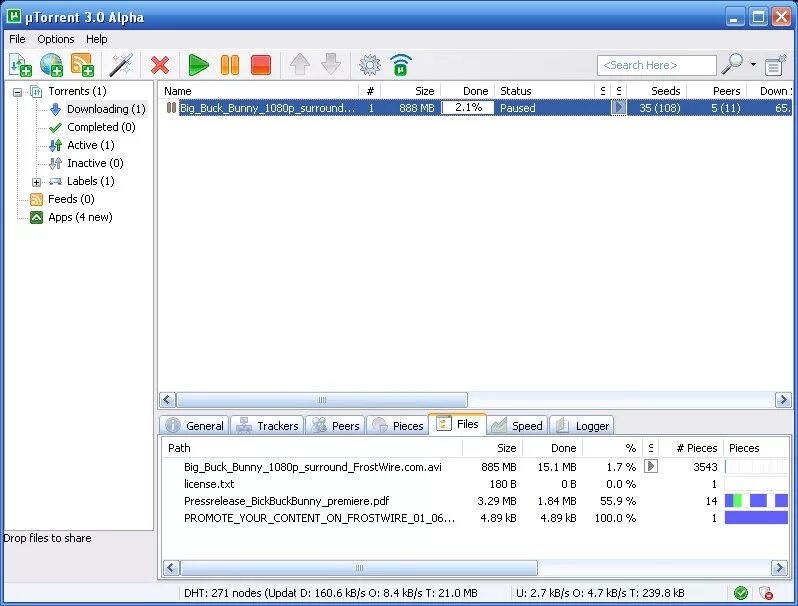798x606 pixels.
Task: Click torrent list horizontal scrollbar right arrow
Action: (x=783, y=400)
